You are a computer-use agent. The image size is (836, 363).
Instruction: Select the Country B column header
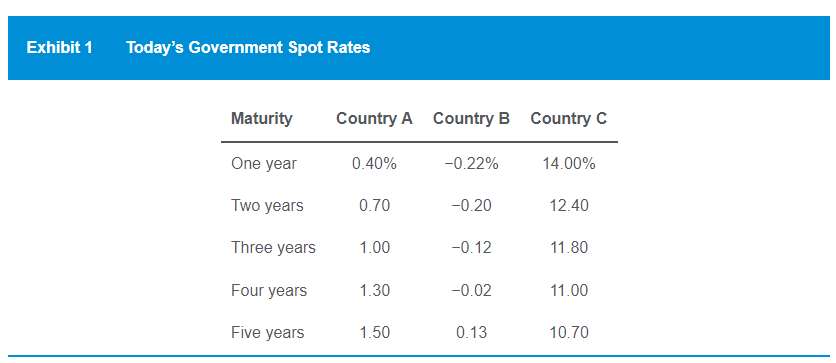click(x=471, y=118)
